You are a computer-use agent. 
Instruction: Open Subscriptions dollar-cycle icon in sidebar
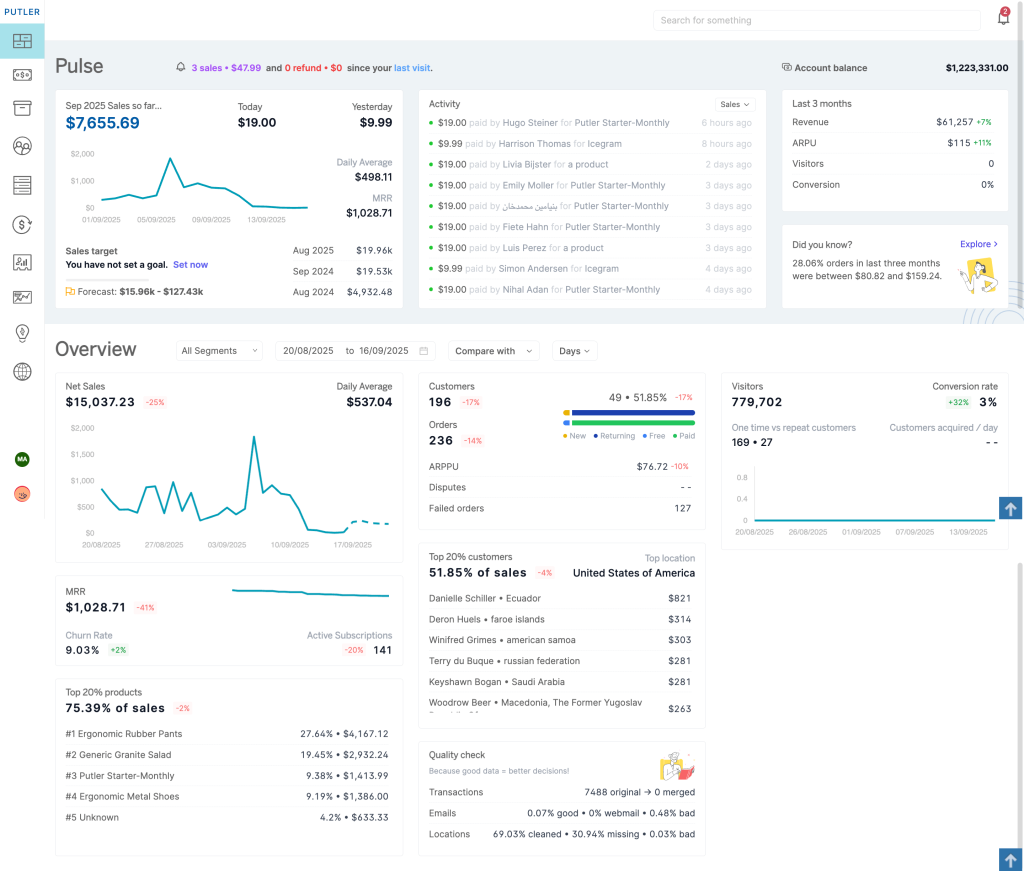click(x=22, y=225)
